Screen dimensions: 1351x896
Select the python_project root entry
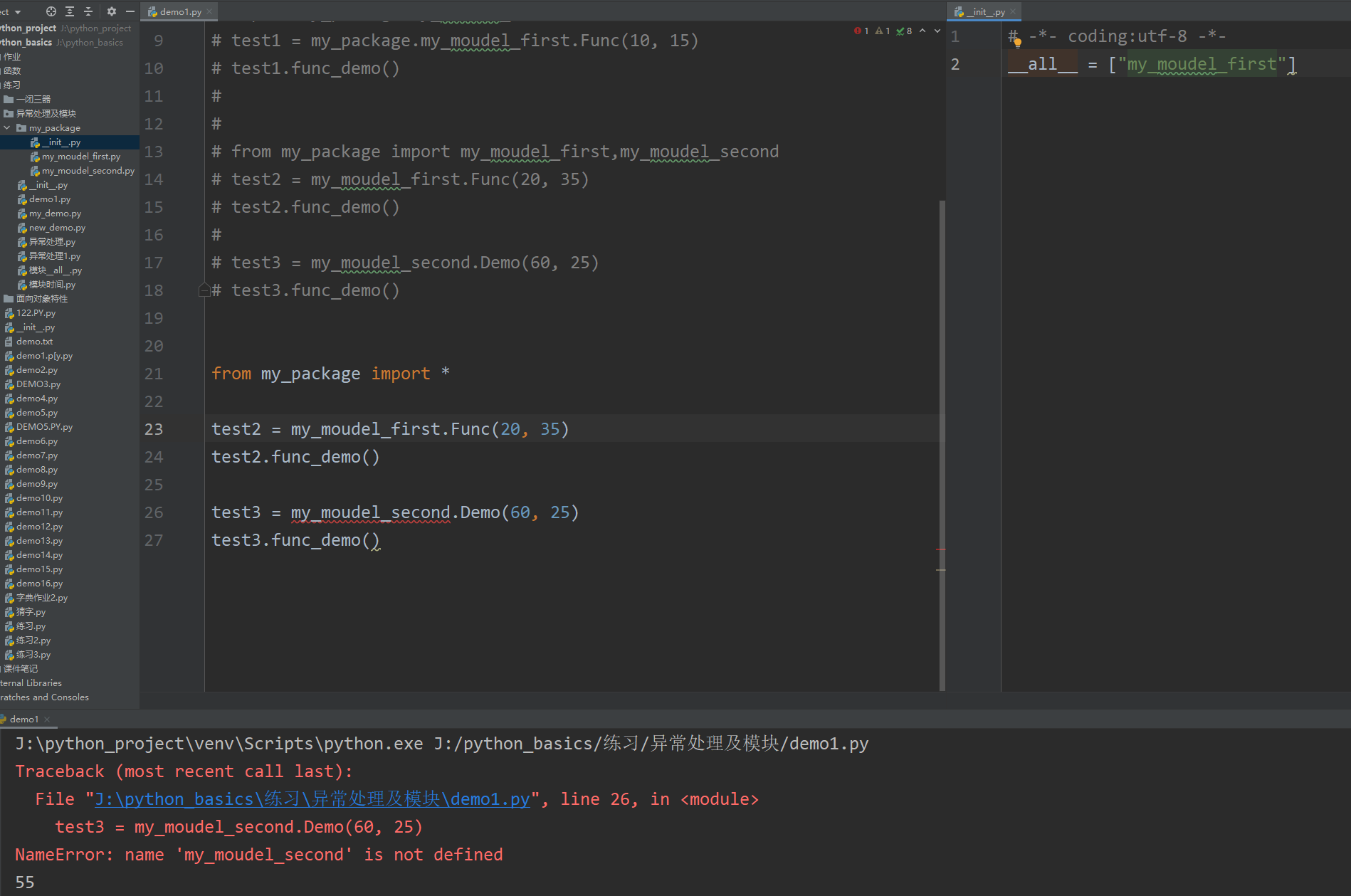click(65, 28)
